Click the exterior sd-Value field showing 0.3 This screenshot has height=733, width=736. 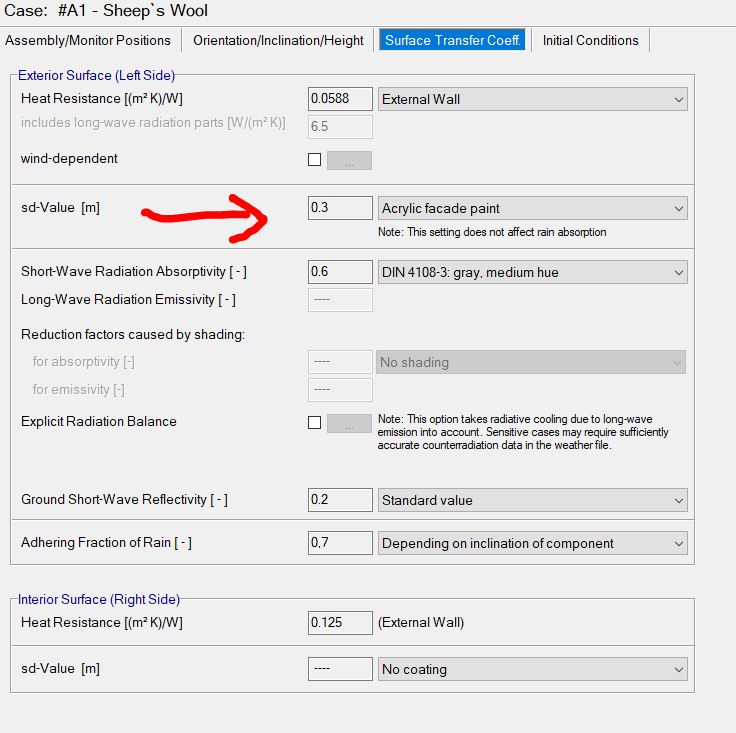click(340, 208)
